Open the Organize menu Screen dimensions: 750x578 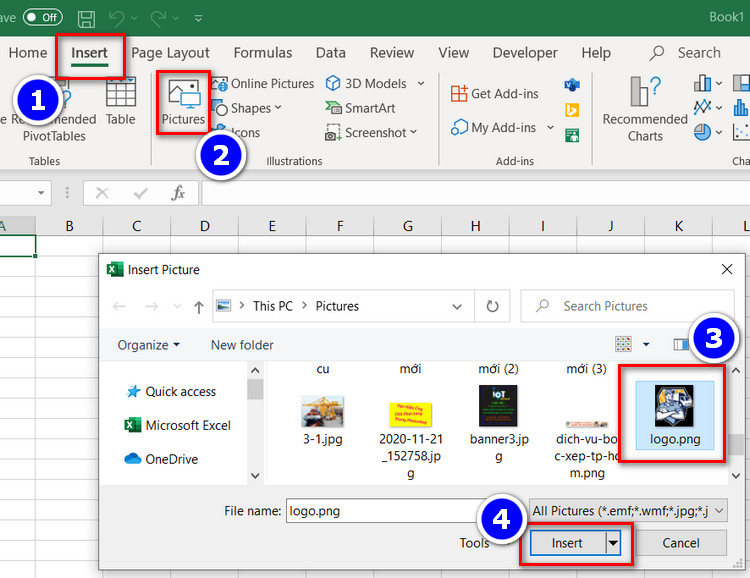click(x=148, y=345)
